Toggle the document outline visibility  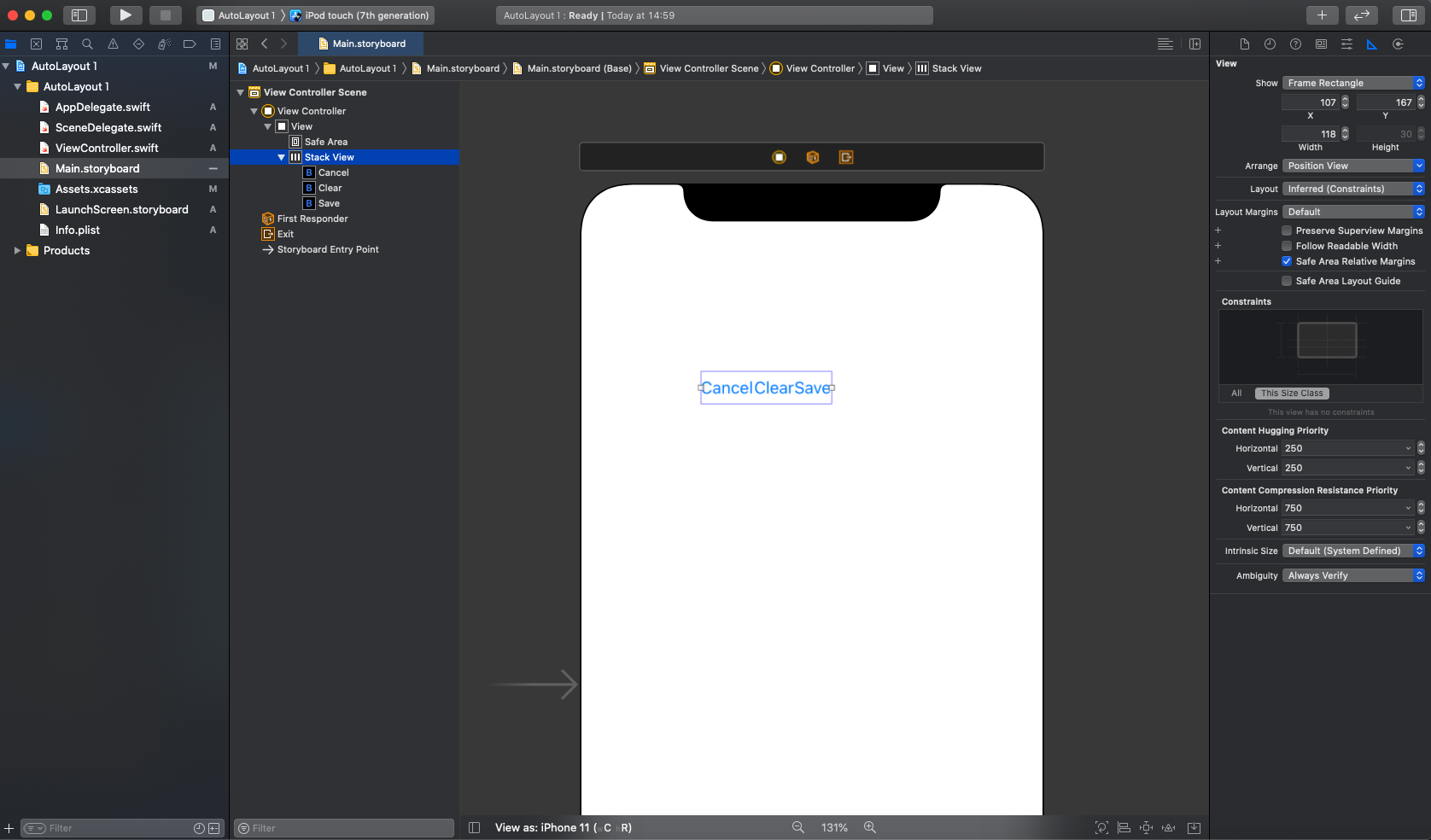[475, 827]
